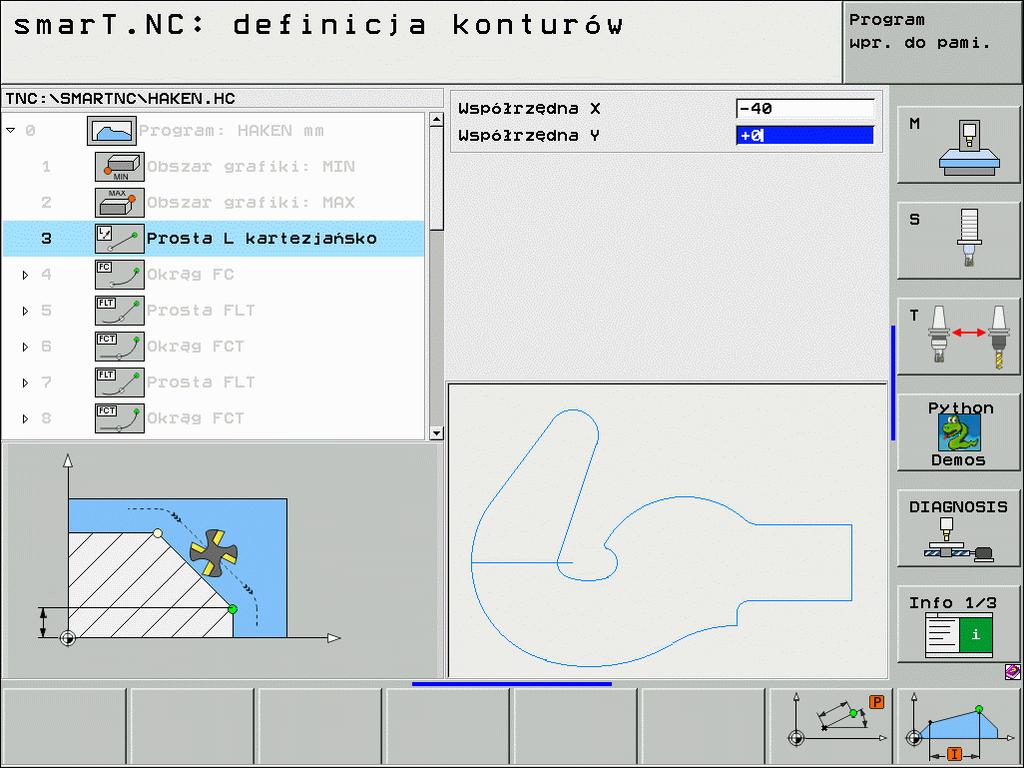Open the T tool change softkey
The height and width of the screenshot is (768, 1024).
click(958, 336)
